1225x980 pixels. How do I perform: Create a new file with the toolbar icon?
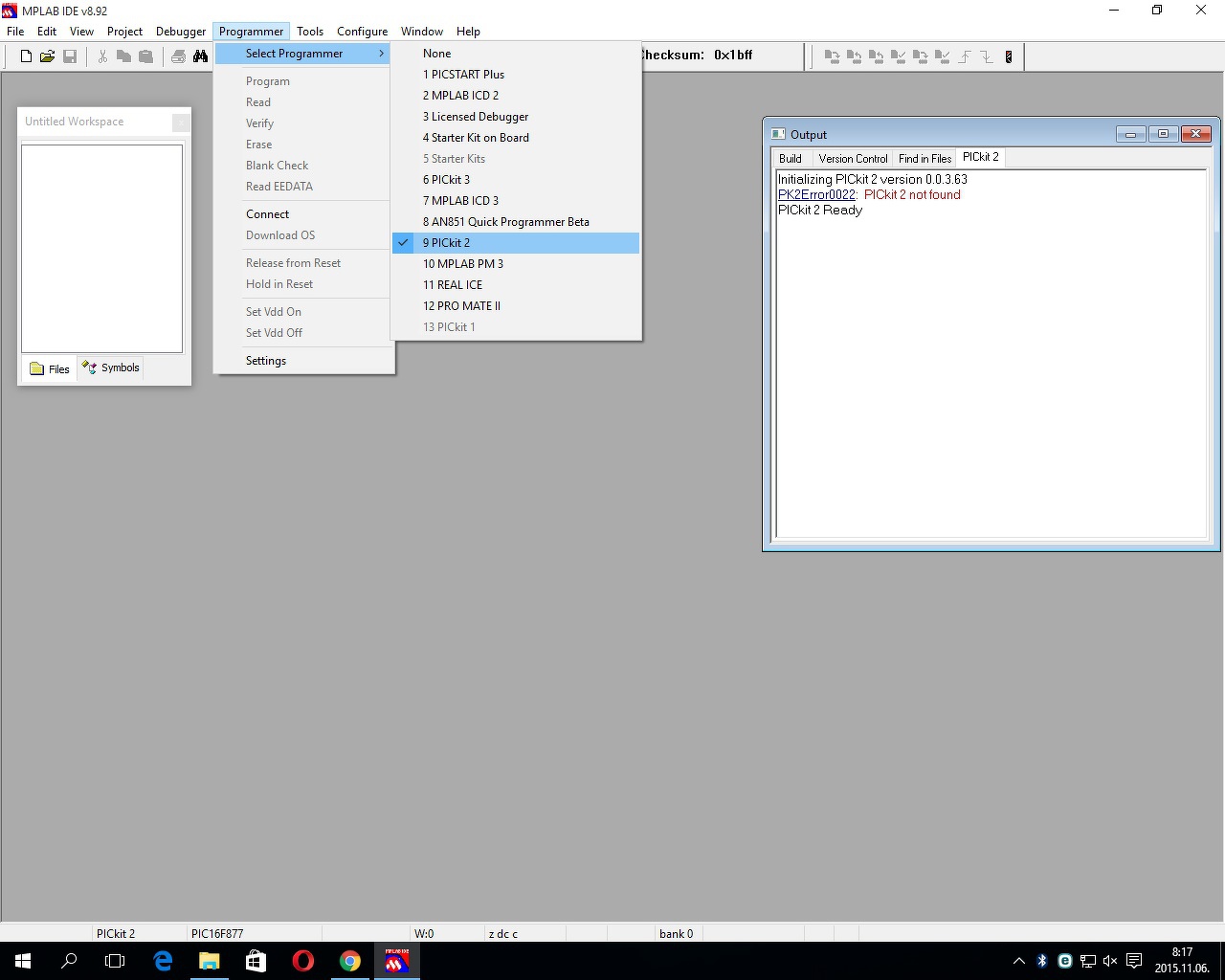26,56
